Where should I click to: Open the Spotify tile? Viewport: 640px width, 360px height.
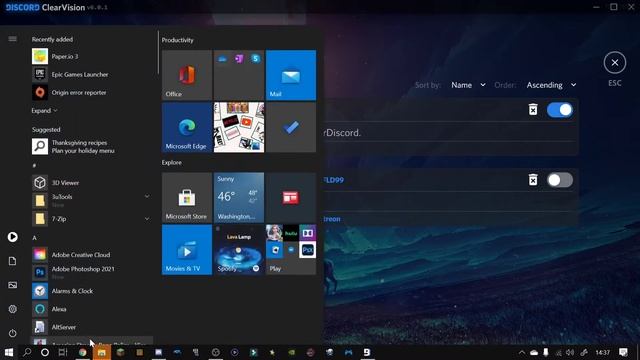click(239, 250)
